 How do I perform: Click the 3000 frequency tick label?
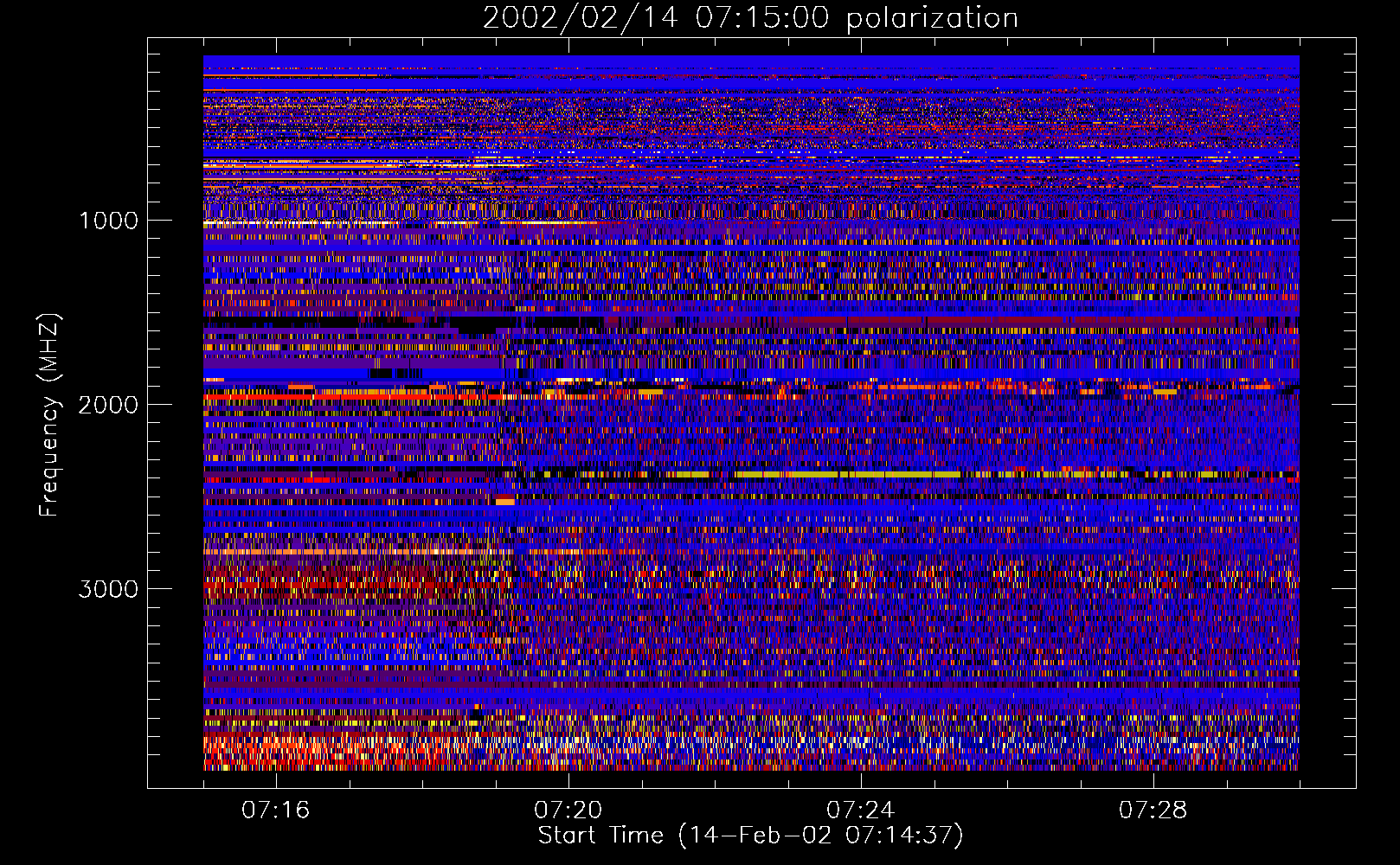tap(109, 589)
